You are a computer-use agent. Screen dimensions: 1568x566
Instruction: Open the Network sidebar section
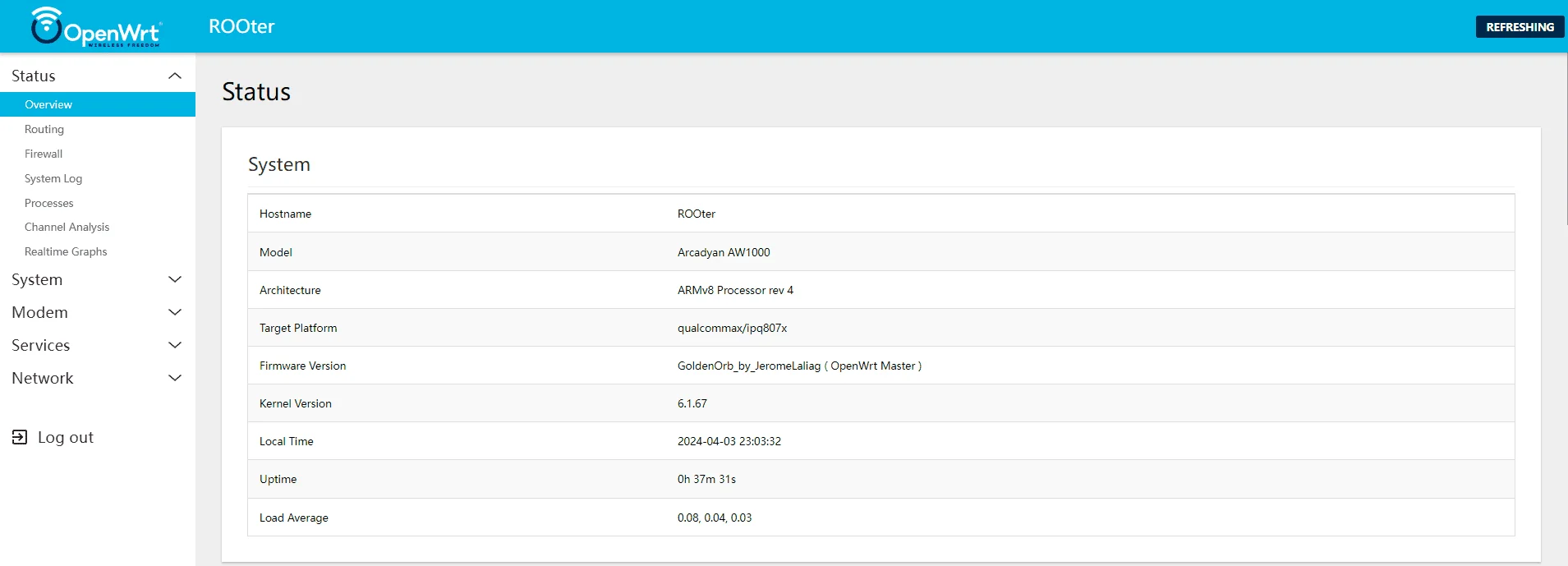[x=43, y=378]
